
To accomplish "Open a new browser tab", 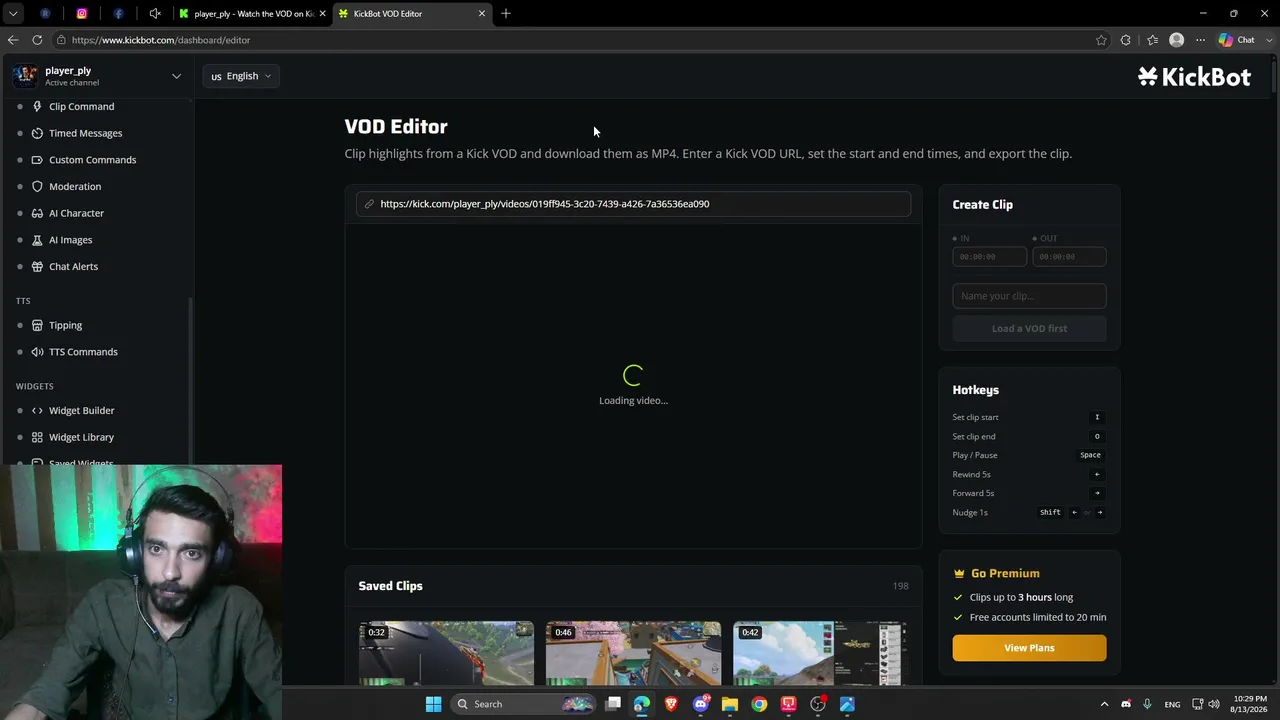I will 506,14.
